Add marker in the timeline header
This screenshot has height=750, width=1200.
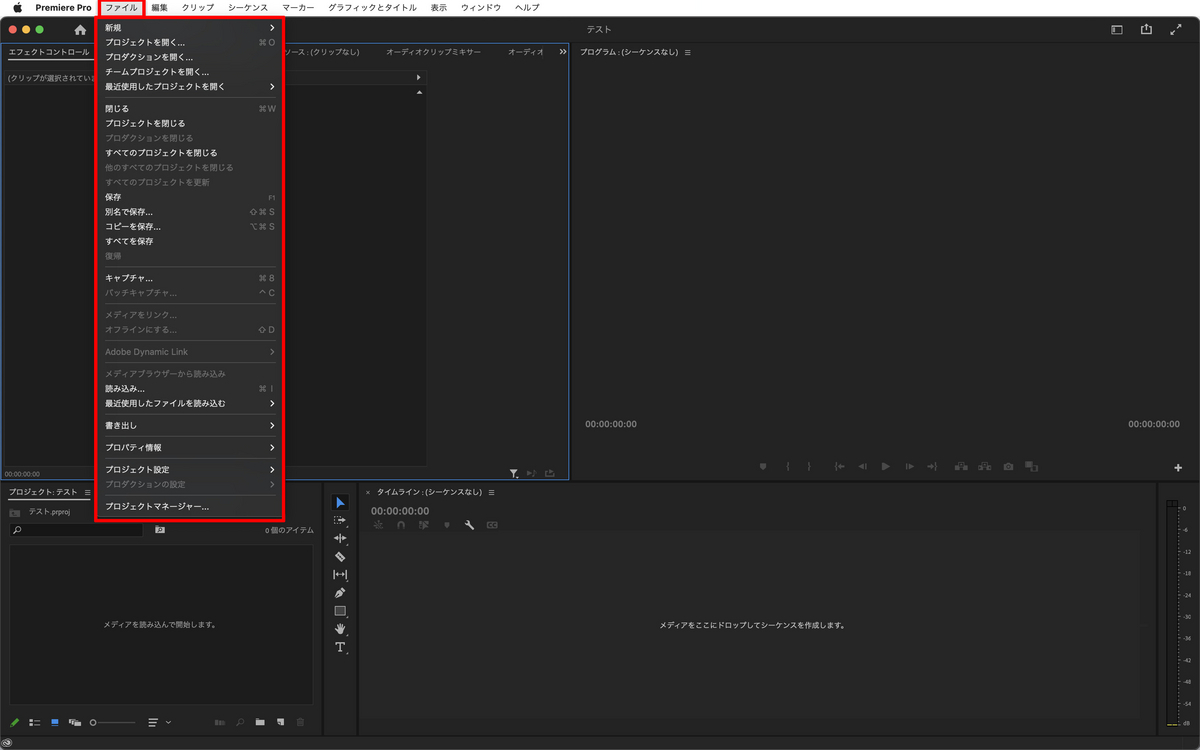tap(447, 525)
